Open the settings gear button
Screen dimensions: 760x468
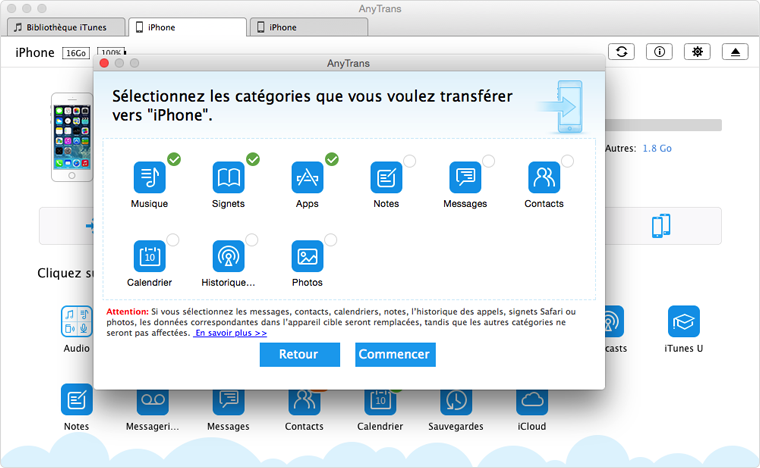point(697,52)
